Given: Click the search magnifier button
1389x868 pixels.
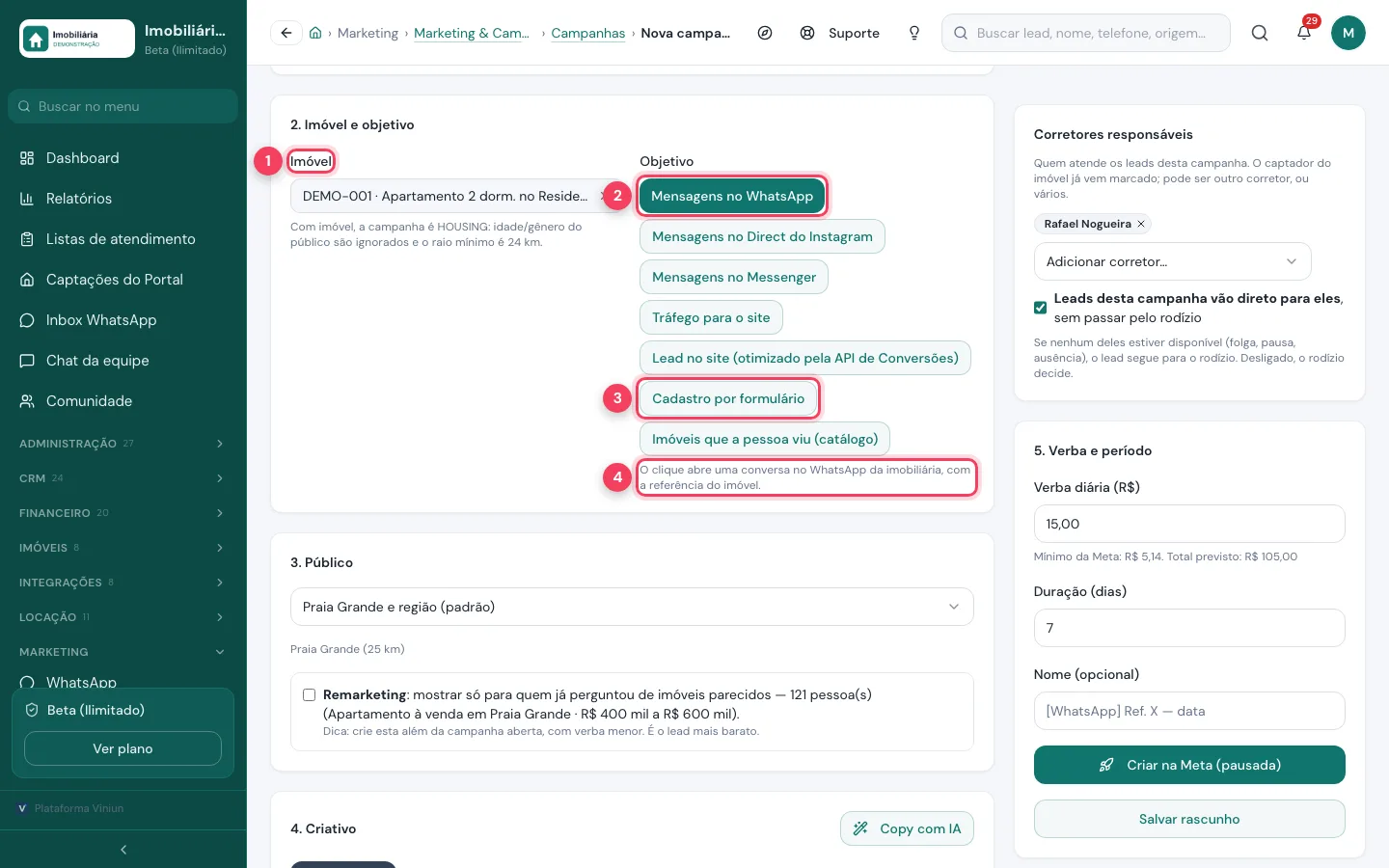Looking at the screenshot, I should tap(1260, 33).
